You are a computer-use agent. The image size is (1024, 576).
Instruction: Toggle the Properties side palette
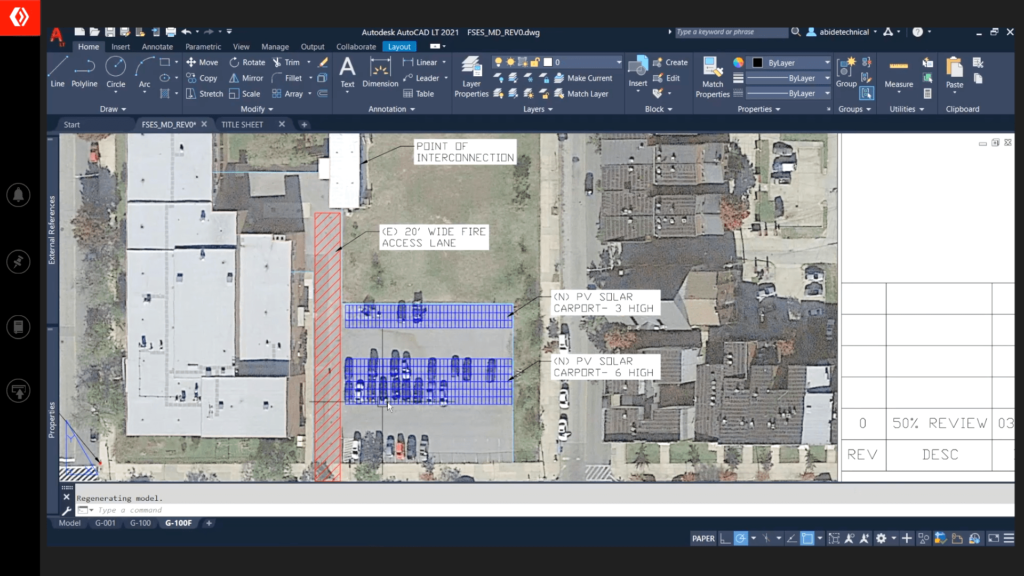(52, 416)
